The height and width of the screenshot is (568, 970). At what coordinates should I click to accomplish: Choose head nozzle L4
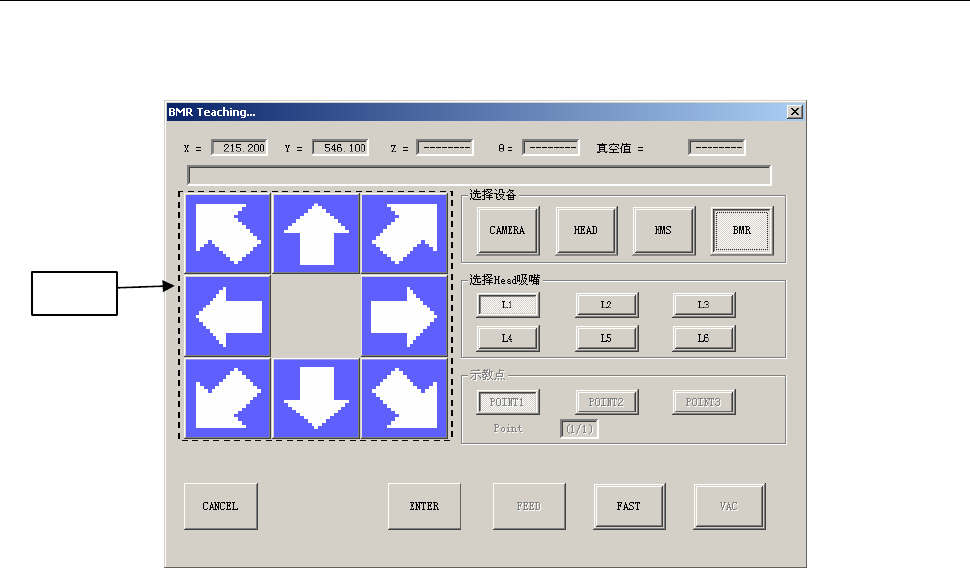point(508,338)
